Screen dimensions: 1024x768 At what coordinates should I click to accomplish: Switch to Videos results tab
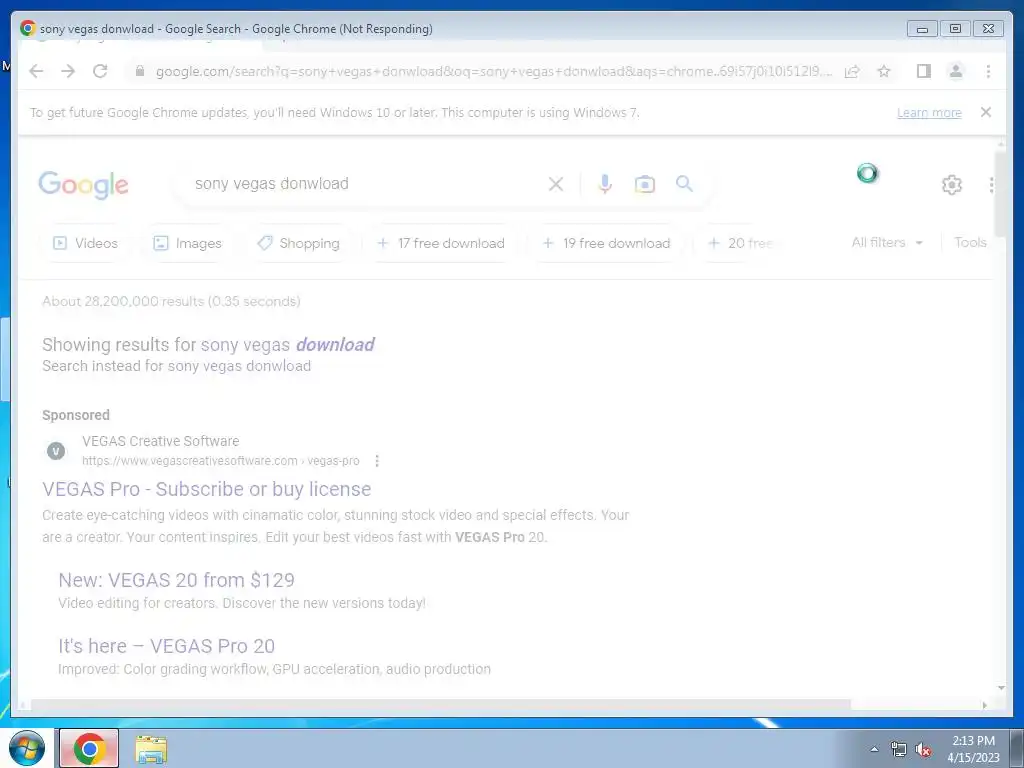click(x=86, y=243)
